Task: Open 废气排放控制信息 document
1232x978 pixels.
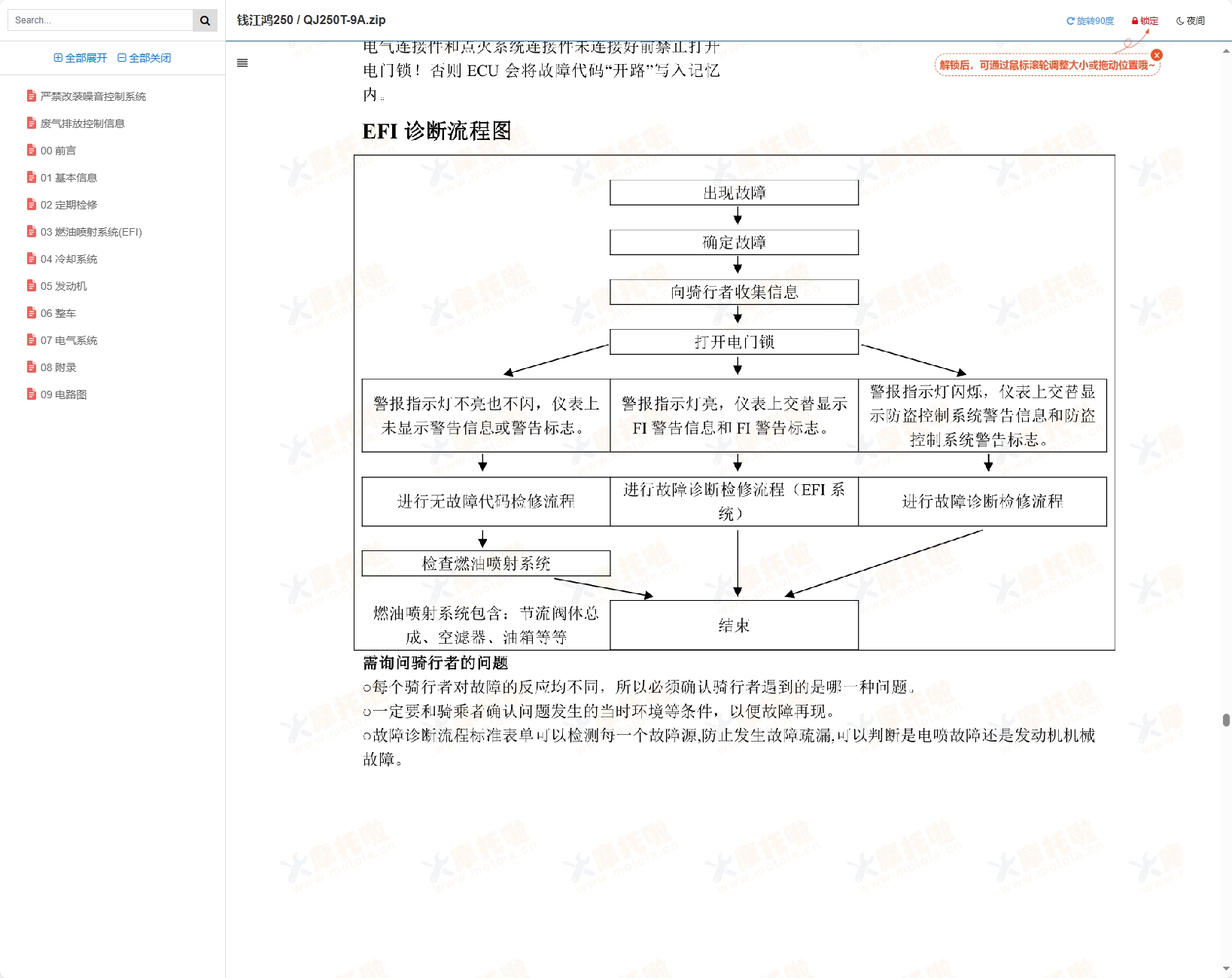Action: [82, 123]
